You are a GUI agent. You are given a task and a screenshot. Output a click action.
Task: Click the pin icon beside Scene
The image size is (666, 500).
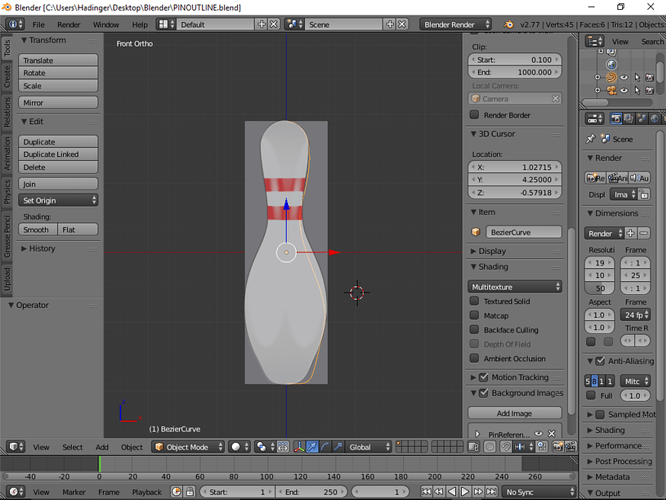pos(591,139)
